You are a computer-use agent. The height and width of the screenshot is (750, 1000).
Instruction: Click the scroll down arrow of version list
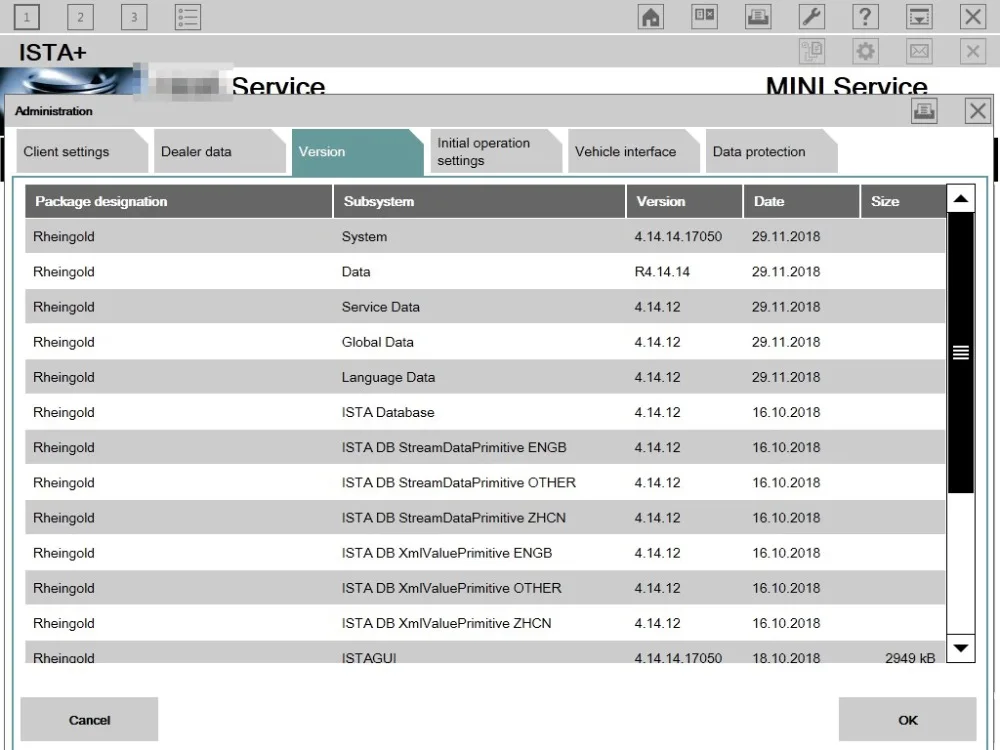tap(960, 648)
